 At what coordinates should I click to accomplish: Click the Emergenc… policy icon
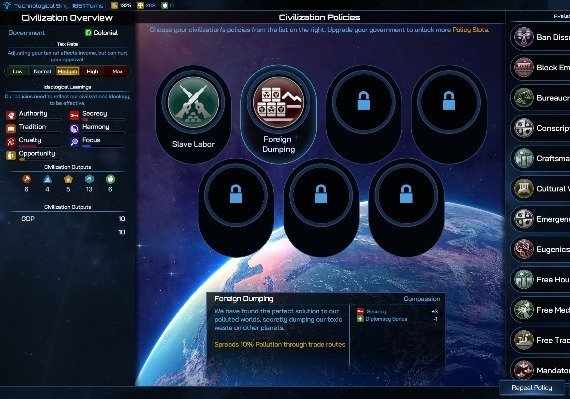(523, 219)
